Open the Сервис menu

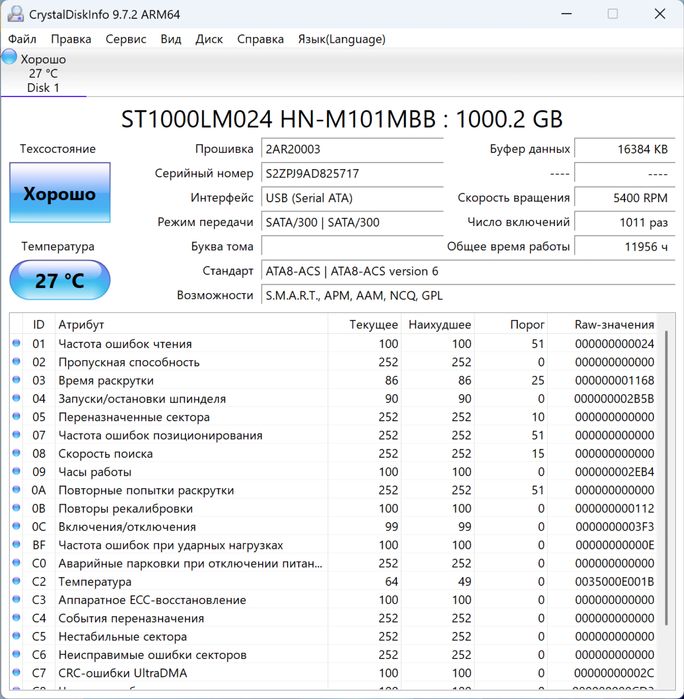(x=126, y=39)
